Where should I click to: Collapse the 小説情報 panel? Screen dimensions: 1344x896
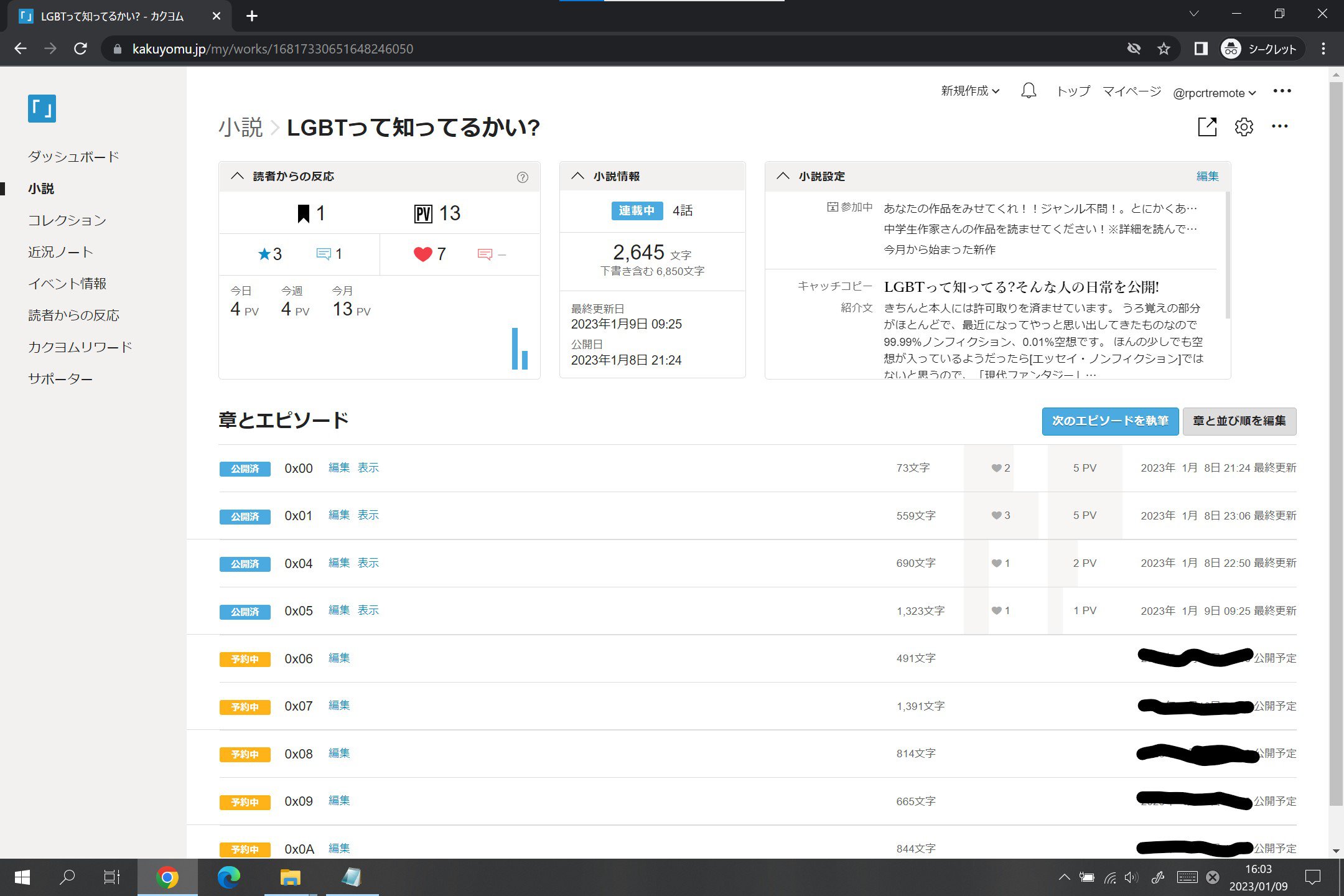click(577, 176)
